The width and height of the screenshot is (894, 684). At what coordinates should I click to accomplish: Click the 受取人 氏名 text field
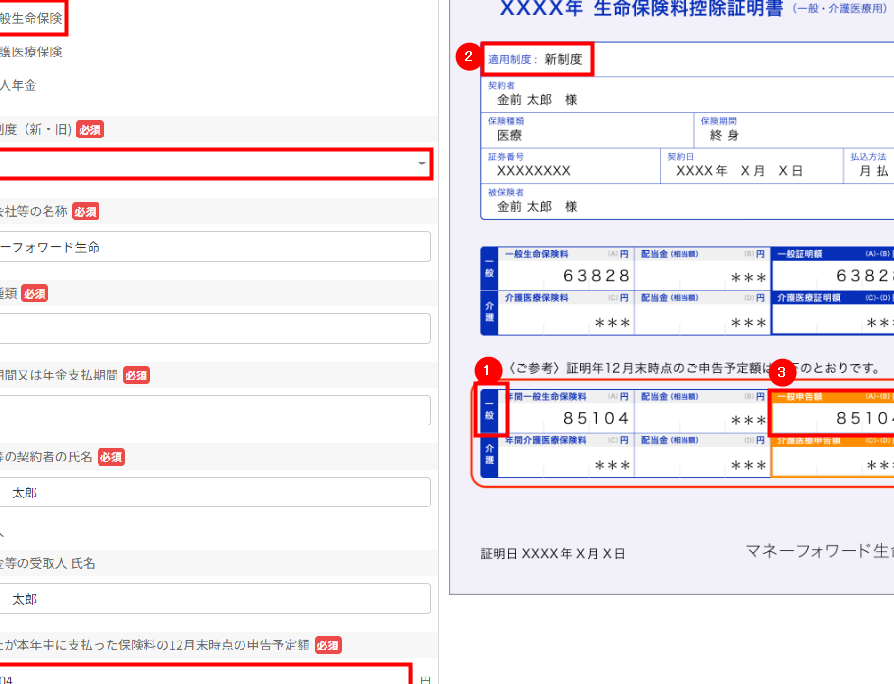click(215, 600)
